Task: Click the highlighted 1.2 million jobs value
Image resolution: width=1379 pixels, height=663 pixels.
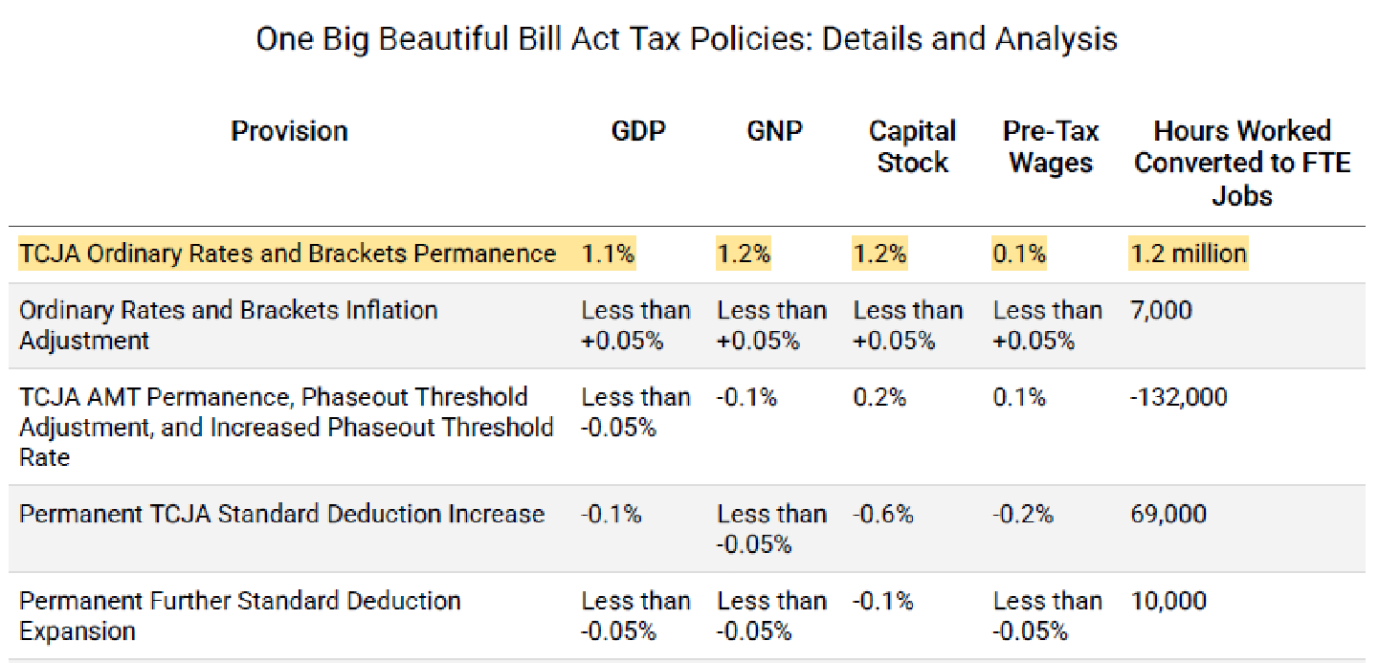Action: coord(1189,254)
